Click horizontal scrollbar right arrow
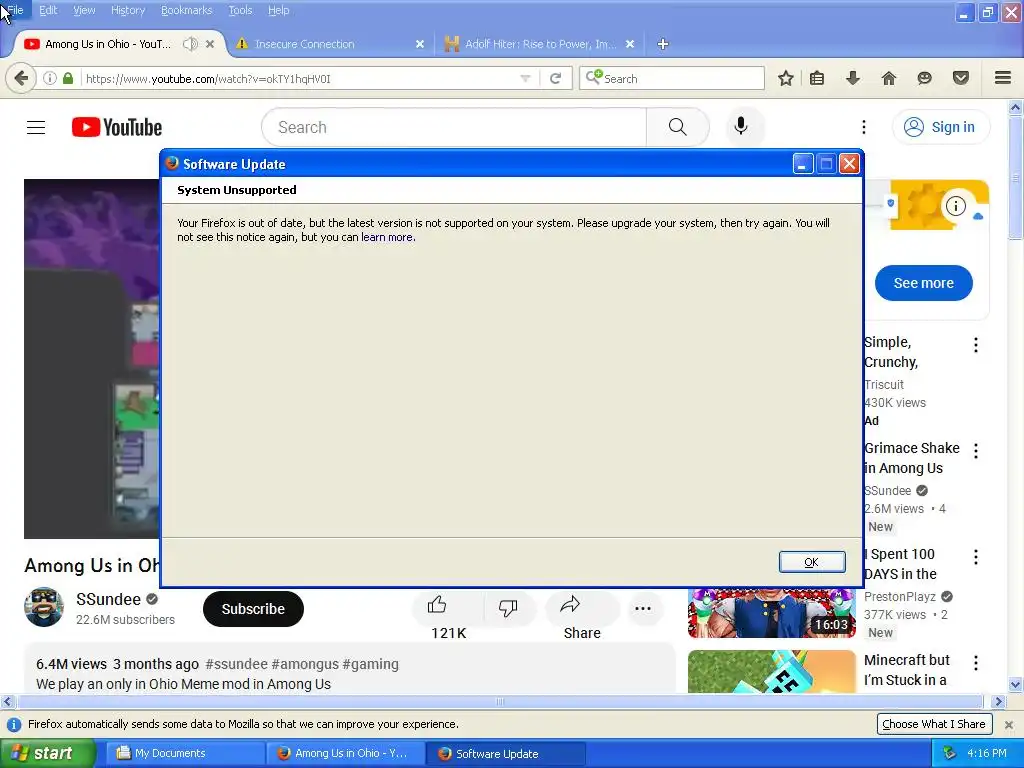The height and width of the screenshot is (768, 1024). coord(998,701)
